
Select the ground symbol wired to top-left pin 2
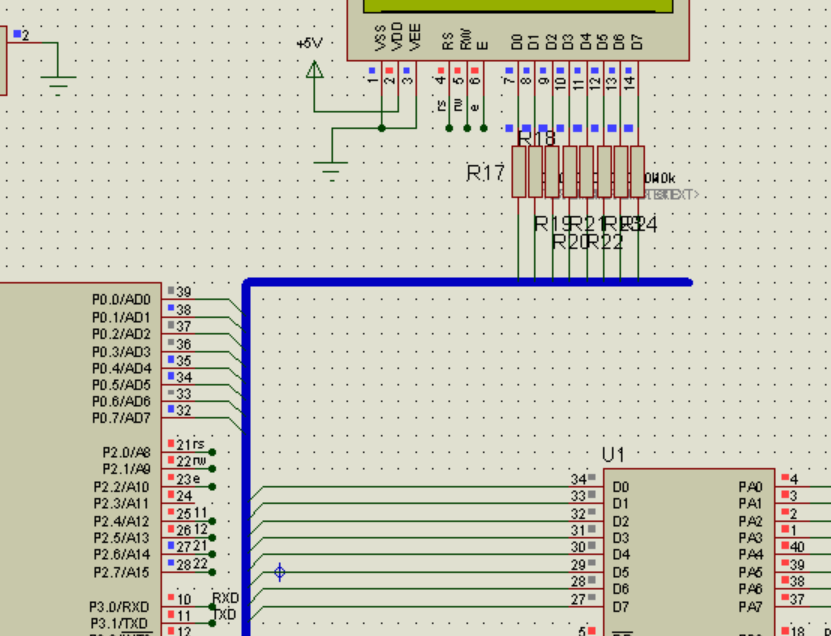58,85
